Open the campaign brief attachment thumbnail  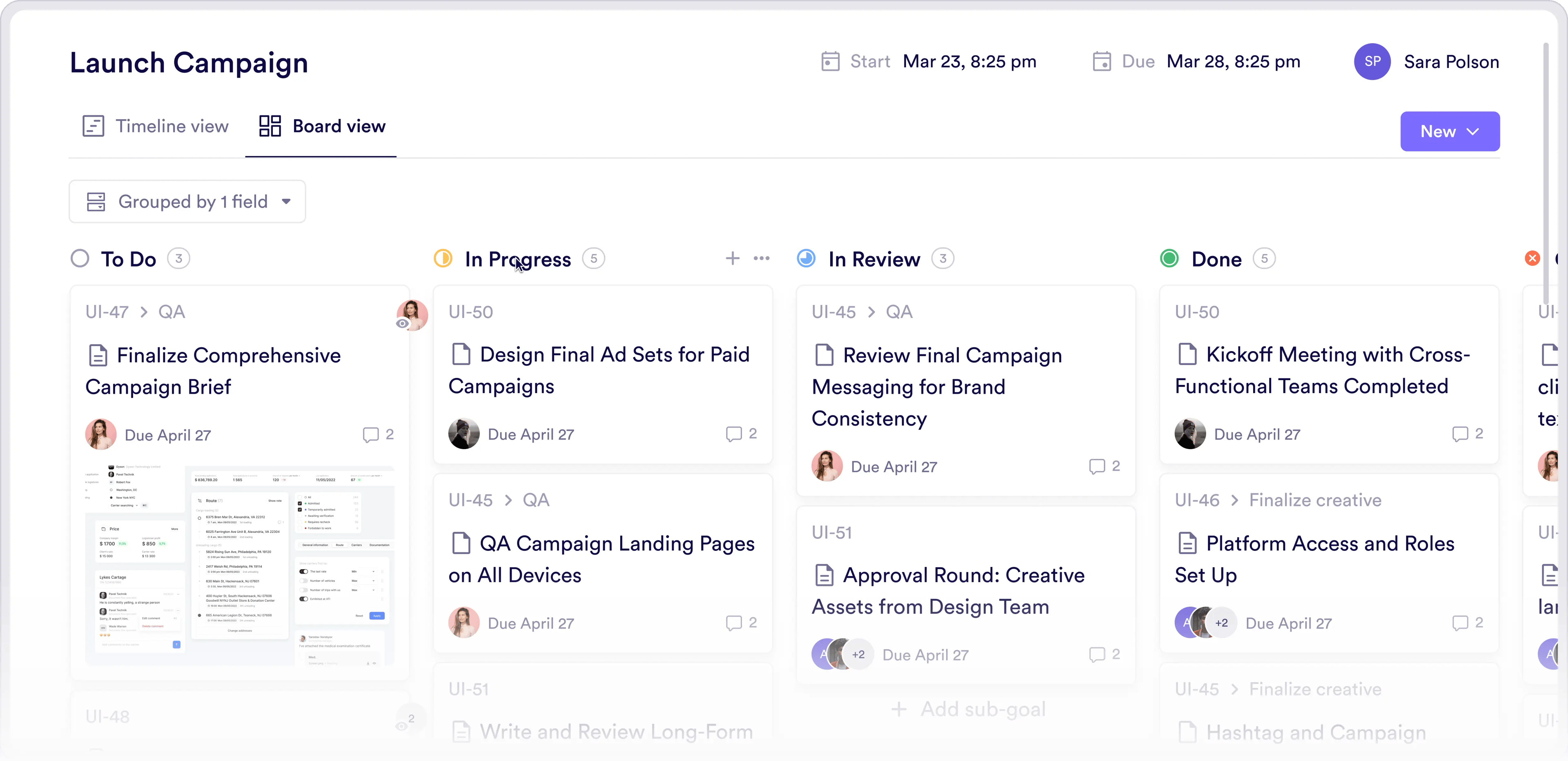click(x=240, y=565)
